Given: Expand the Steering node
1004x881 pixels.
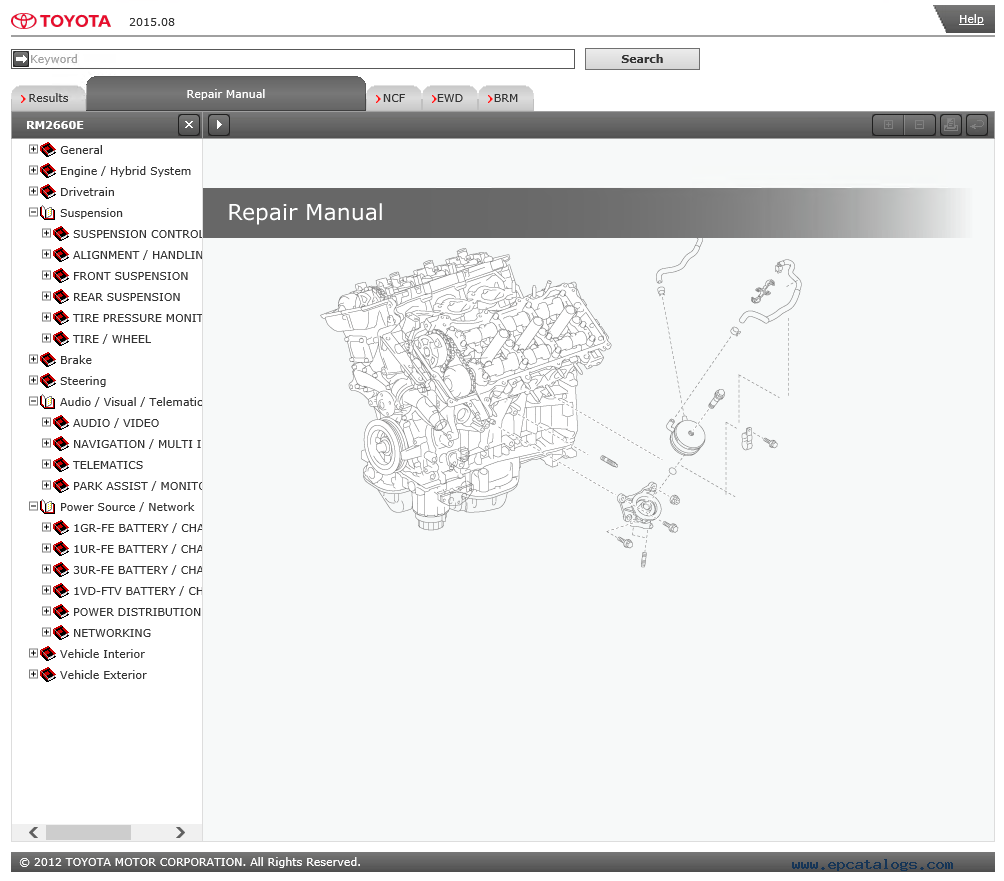Looking at the screenshot, I should coord(33,380).
